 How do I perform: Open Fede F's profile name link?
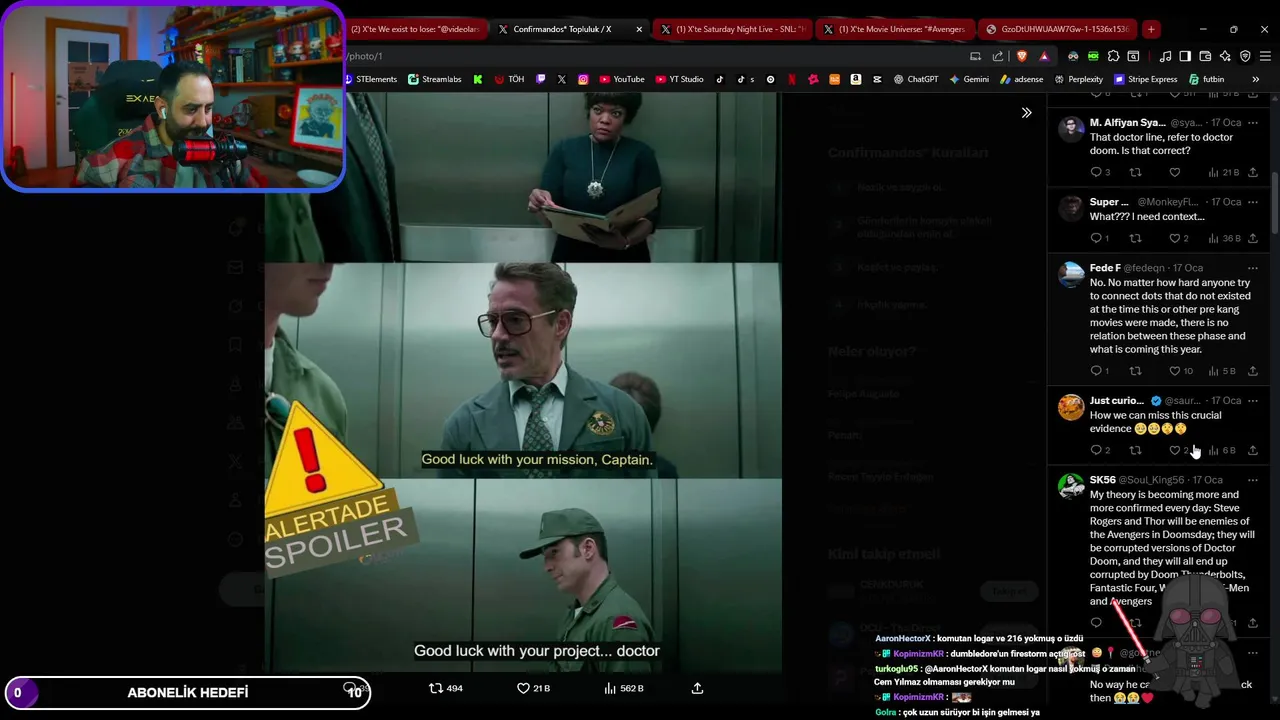point(1105,268)
